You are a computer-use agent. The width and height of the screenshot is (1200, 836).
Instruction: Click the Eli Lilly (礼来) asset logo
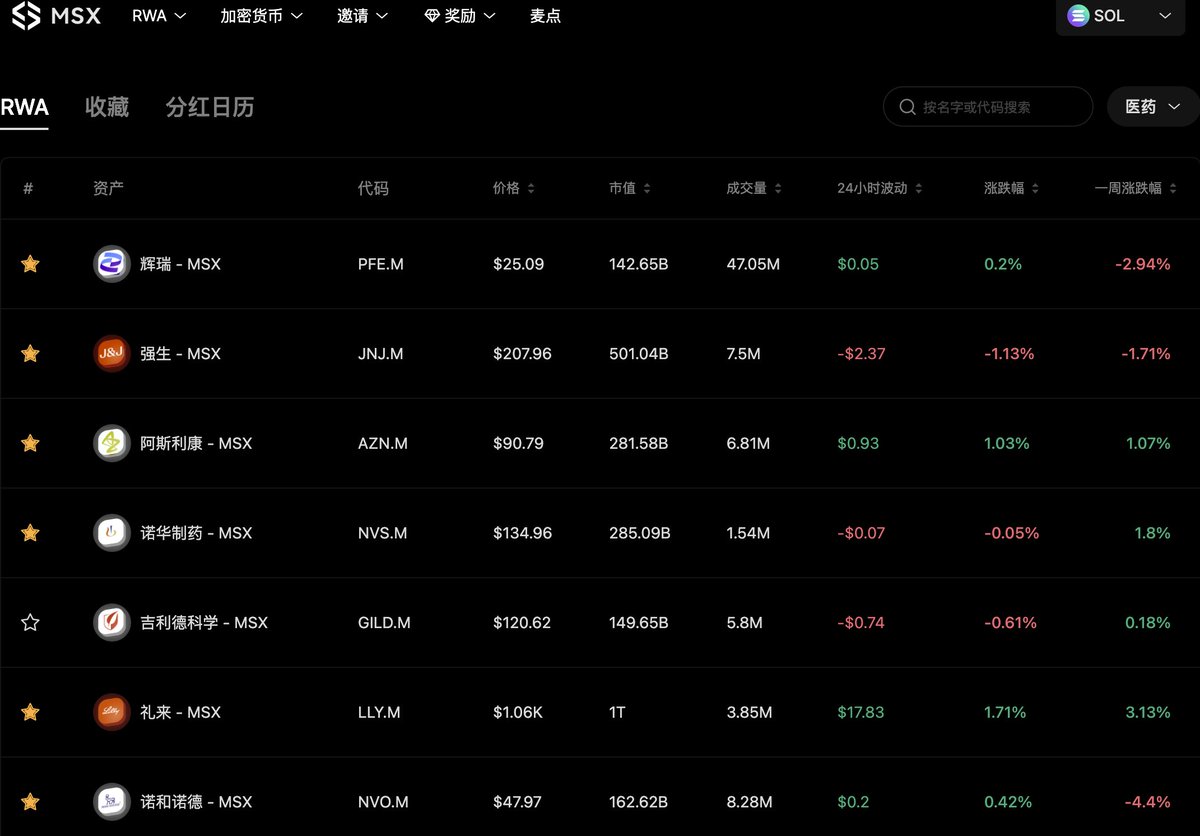(112, 712)
